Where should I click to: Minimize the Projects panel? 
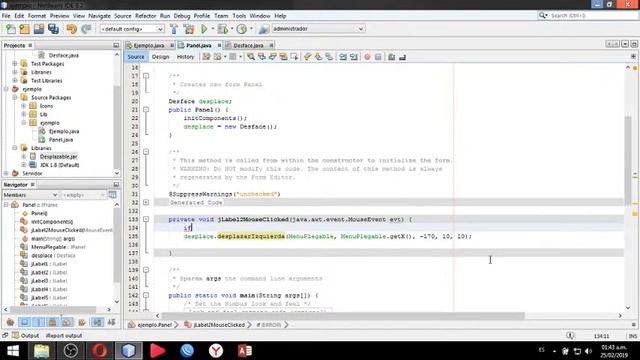116,45
